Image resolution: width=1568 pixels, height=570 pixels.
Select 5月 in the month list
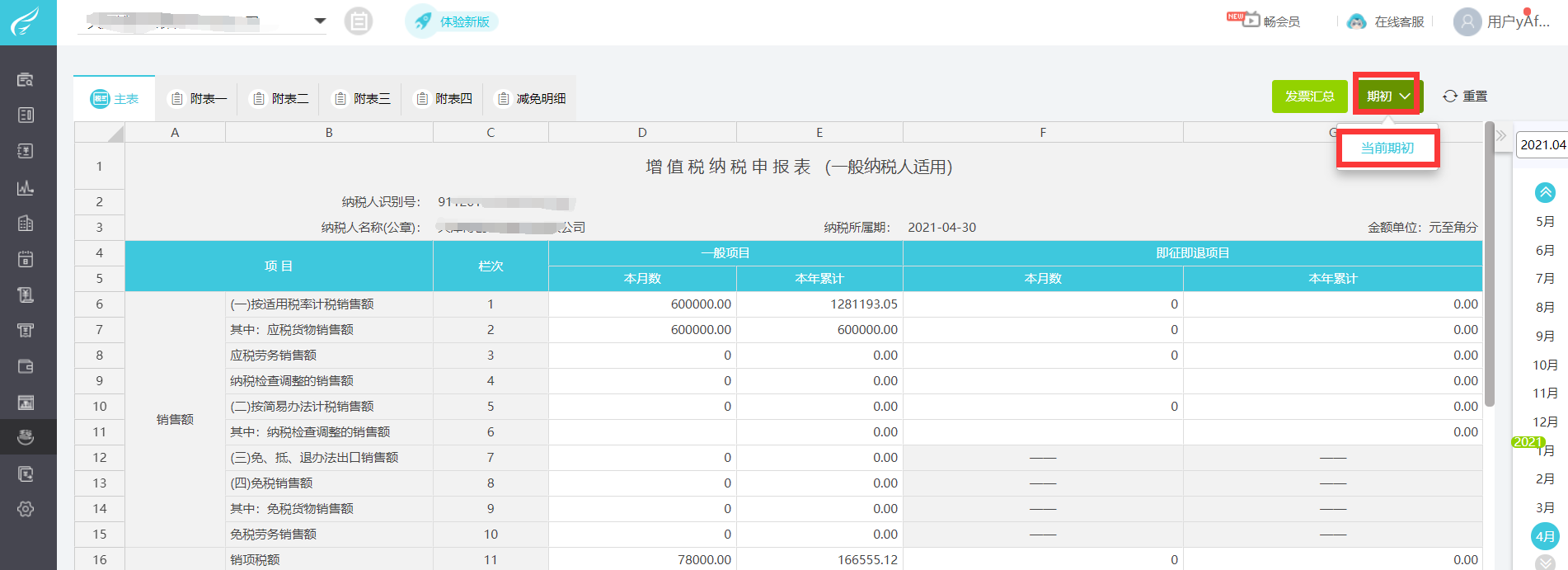click(x=1545, y=222)
